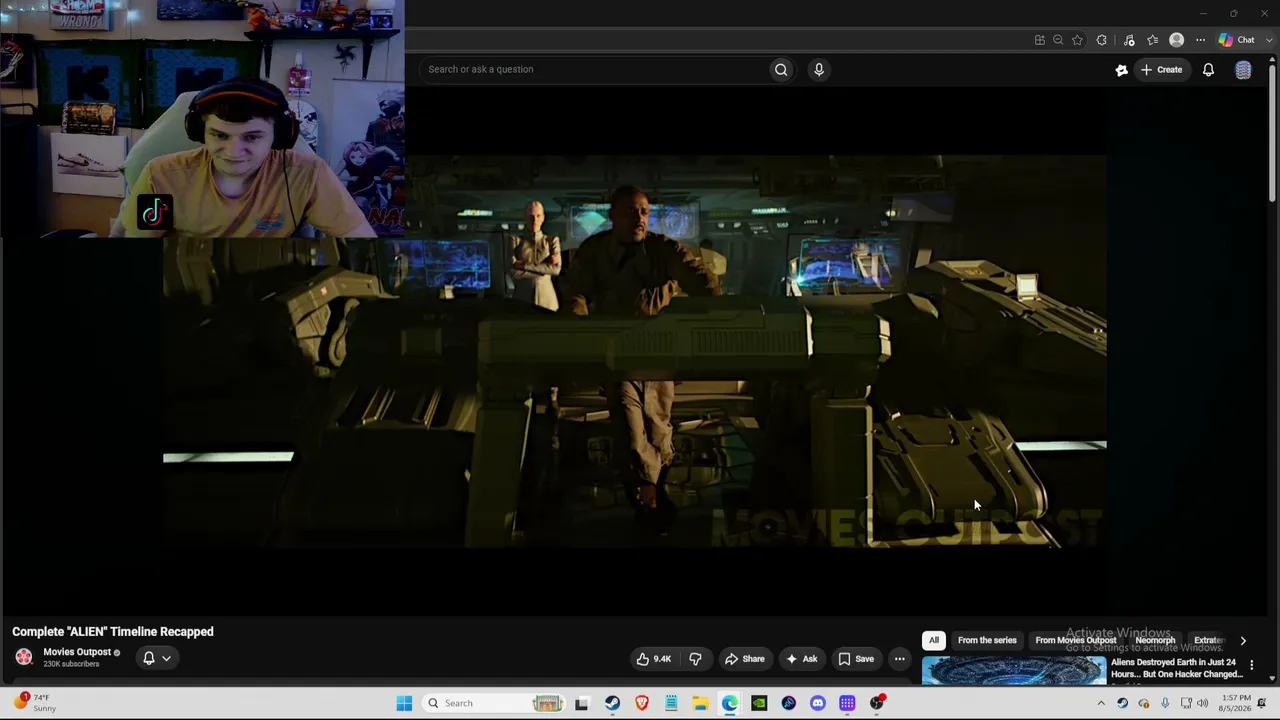
Task: Open the browser extensions puzzle icon
Action: [x=1102, y=40]
